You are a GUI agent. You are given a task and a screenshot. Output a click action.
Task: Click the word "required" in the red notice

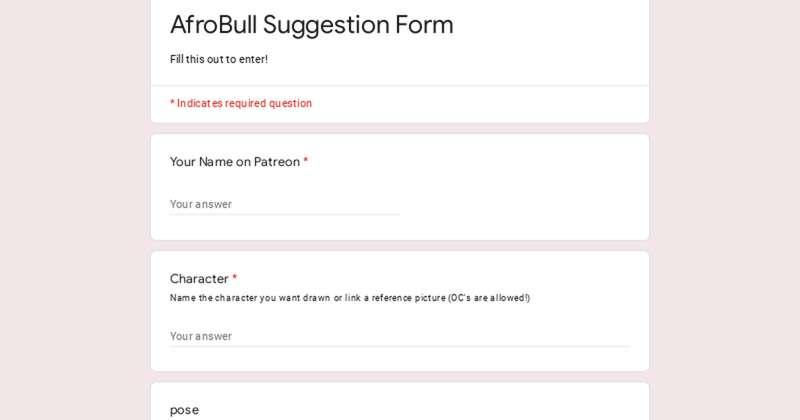pyautogui.click(x=245, y=104)
